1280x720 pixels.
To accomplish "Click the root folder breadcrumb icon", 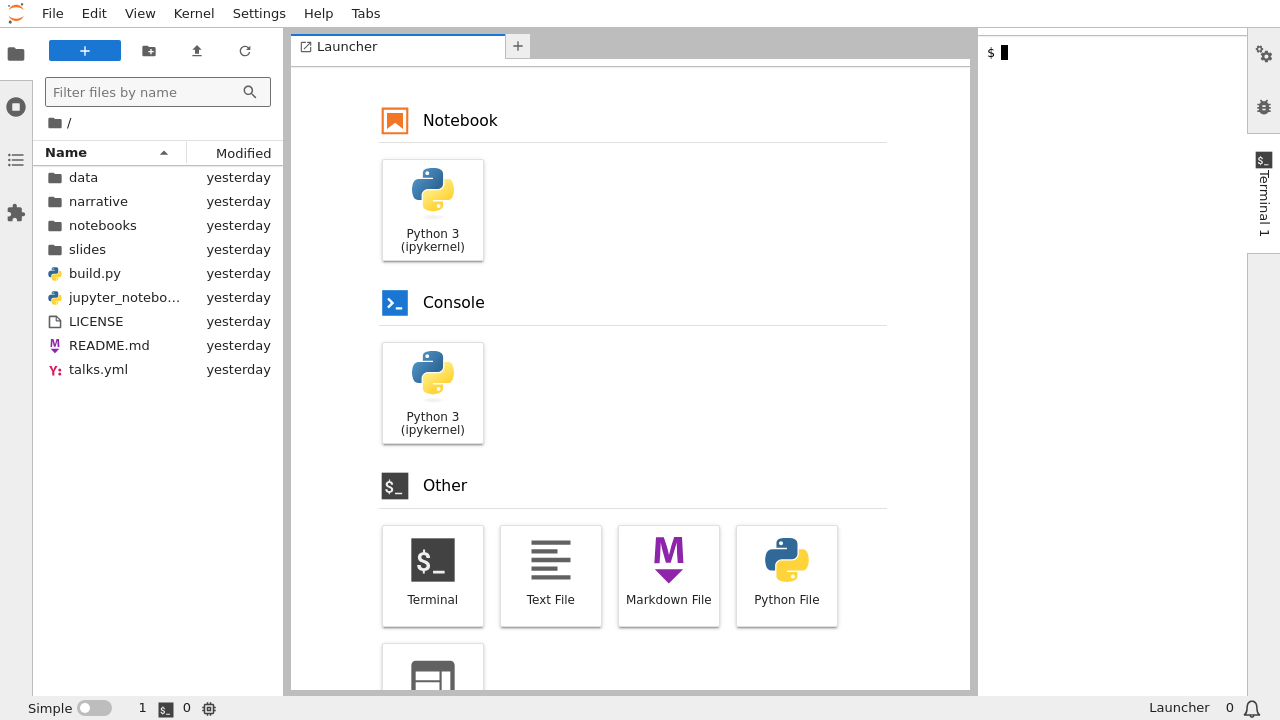I will click(55, 123).
